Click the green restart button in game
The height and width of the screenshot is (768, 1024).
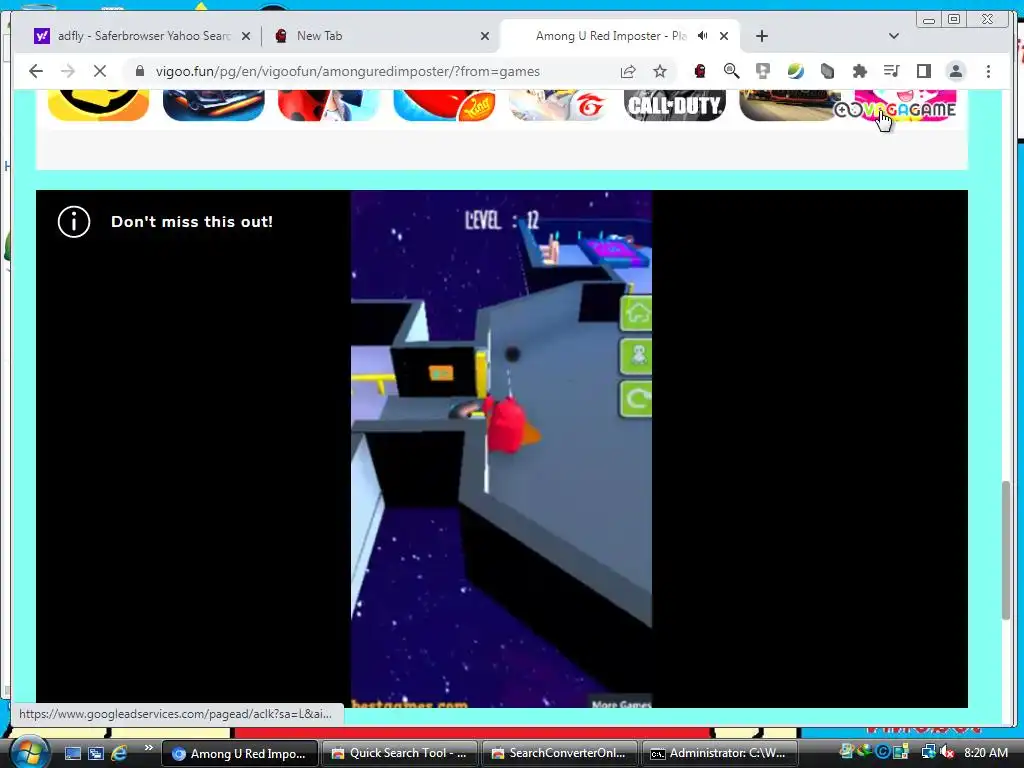tap(636, 399)
